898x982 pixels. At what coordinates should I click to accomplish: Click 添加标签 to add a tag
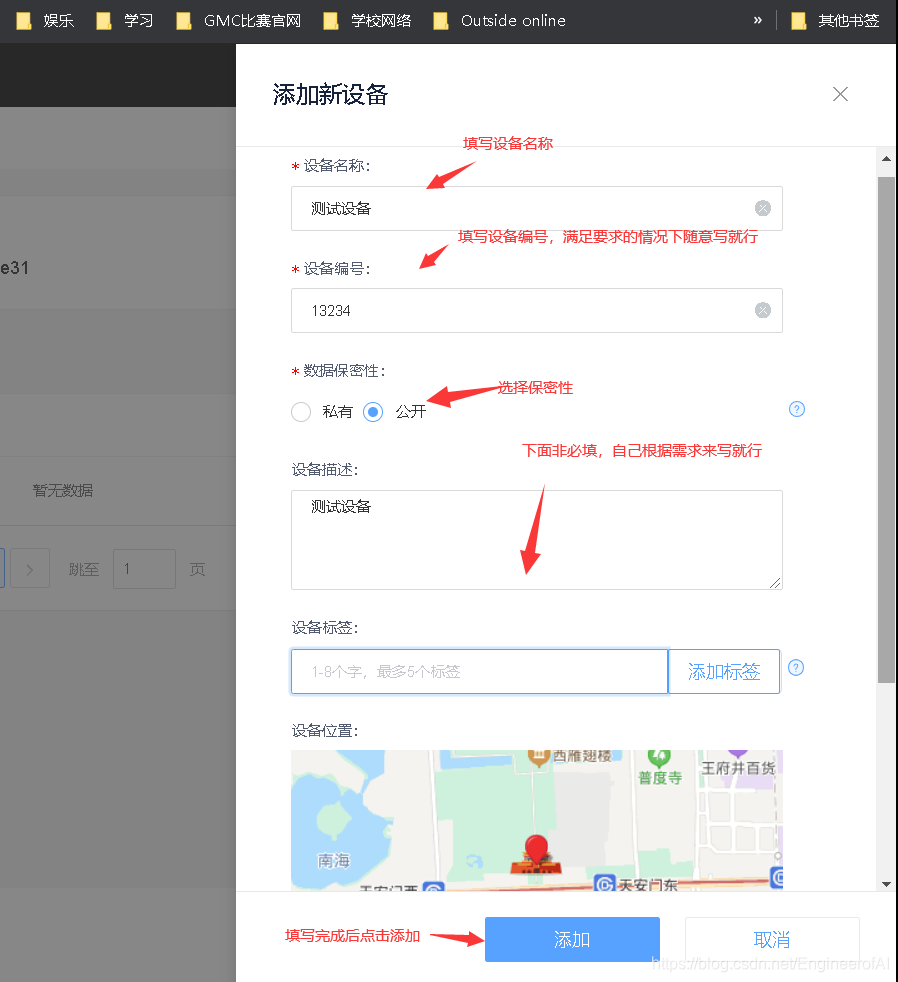(724, 671)
